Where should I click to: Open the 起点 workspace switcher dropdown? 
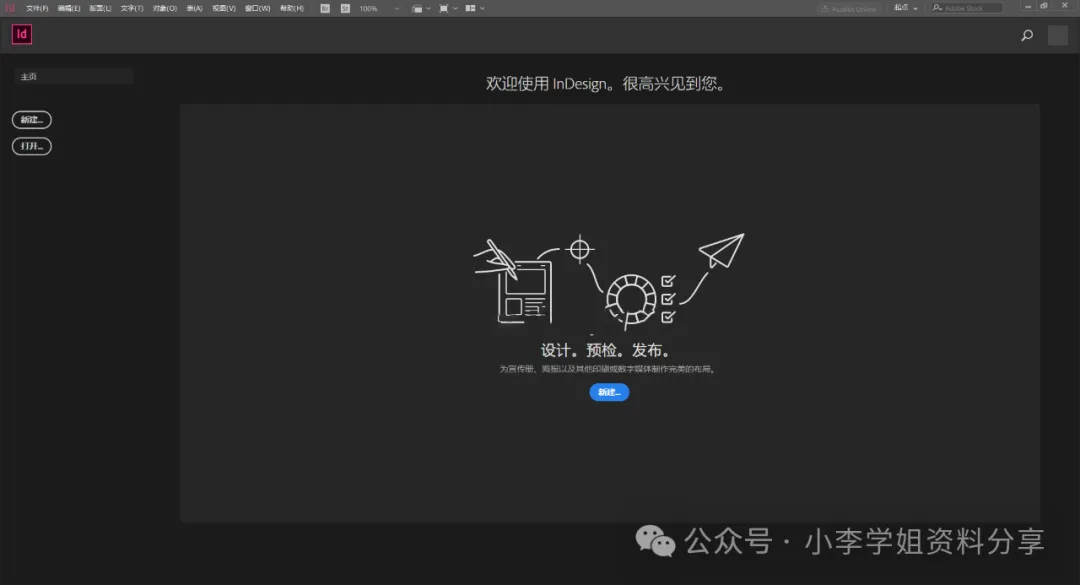906,8
